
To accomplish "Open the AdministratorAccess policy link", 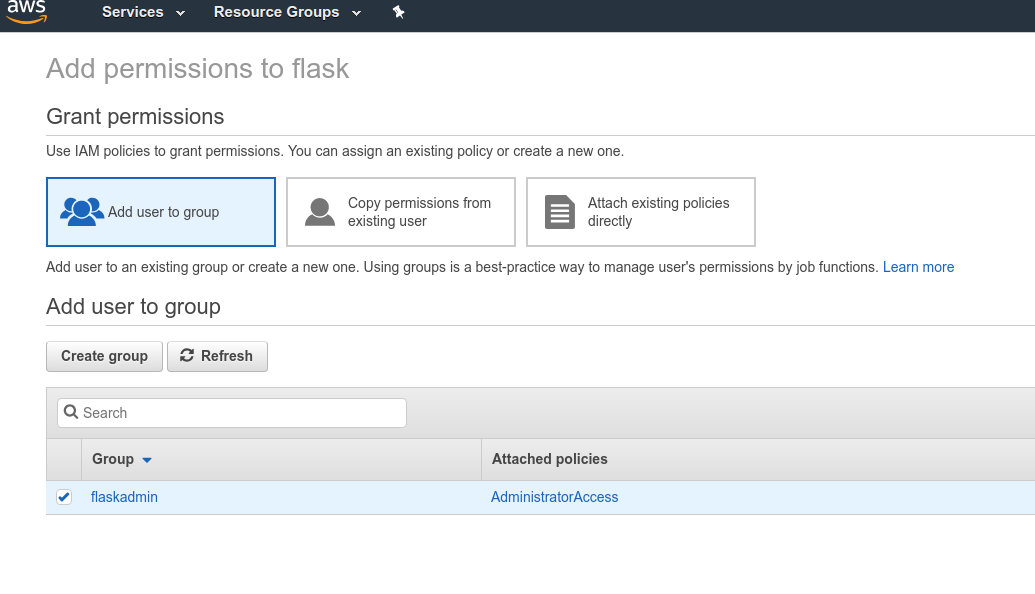I will click(554, 497).
